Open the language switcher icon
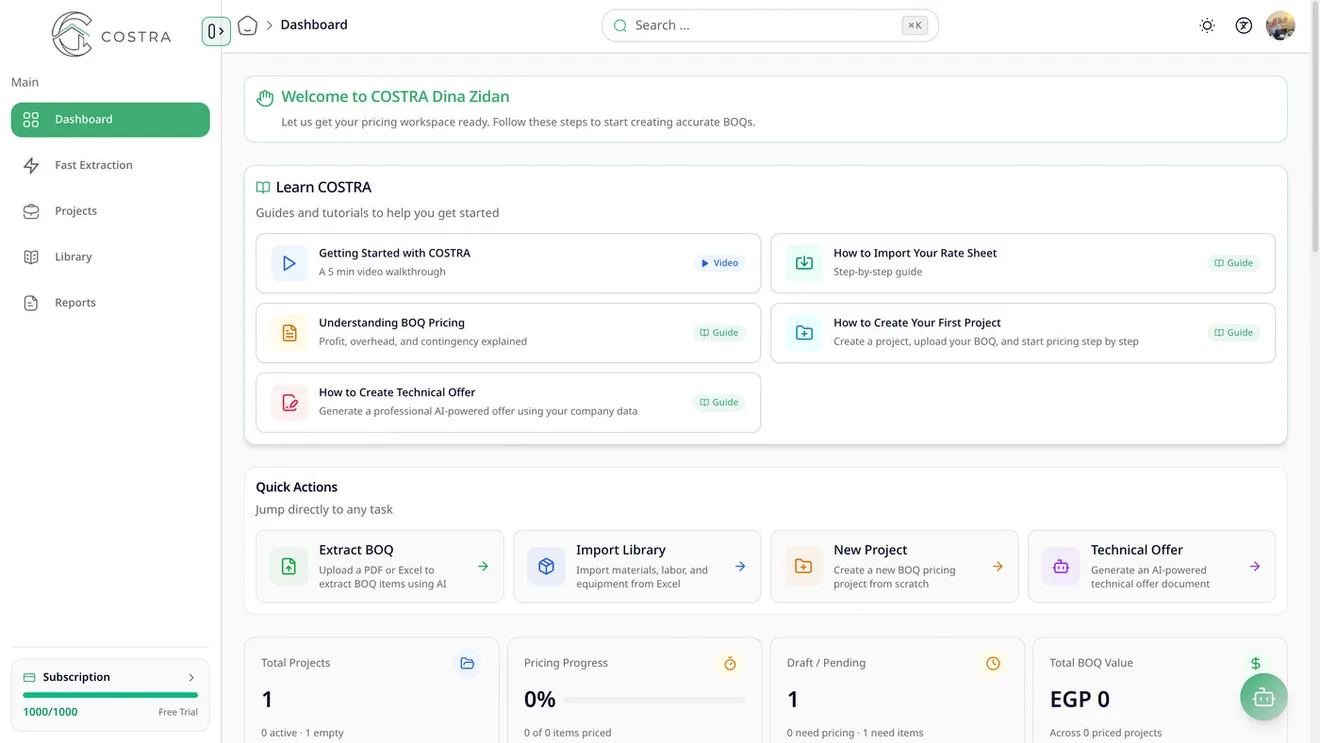This screenshot has width=1320, height=743. click(x=1244, y=26)
